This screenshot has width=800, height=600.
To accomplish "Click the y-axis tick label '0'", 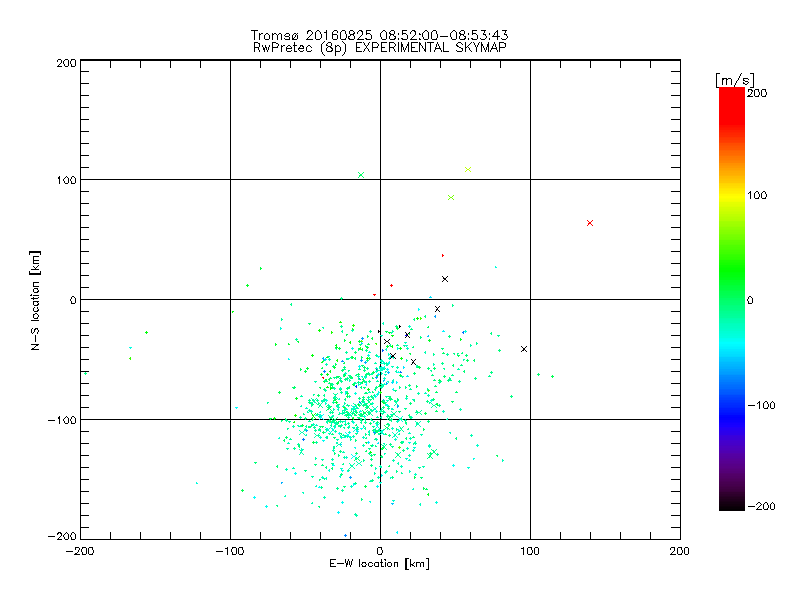I will 73,300.
